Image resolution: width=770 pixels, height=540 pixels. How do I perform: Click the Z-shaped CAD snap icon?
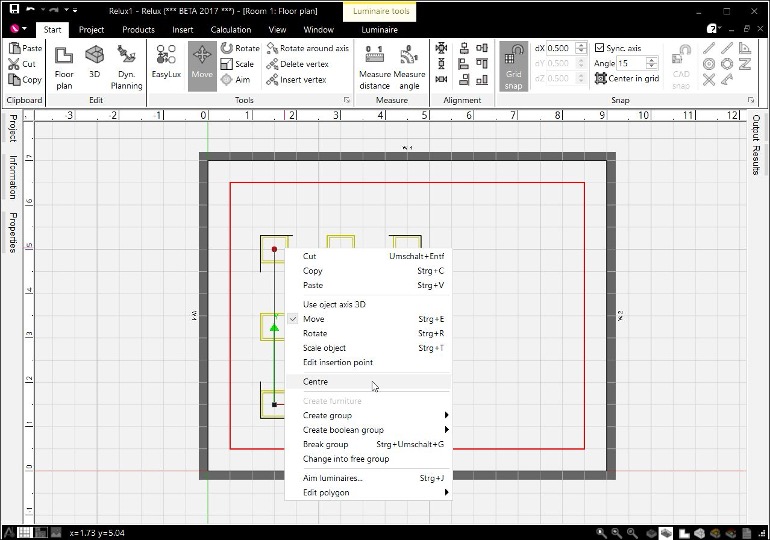click(745, 64)
